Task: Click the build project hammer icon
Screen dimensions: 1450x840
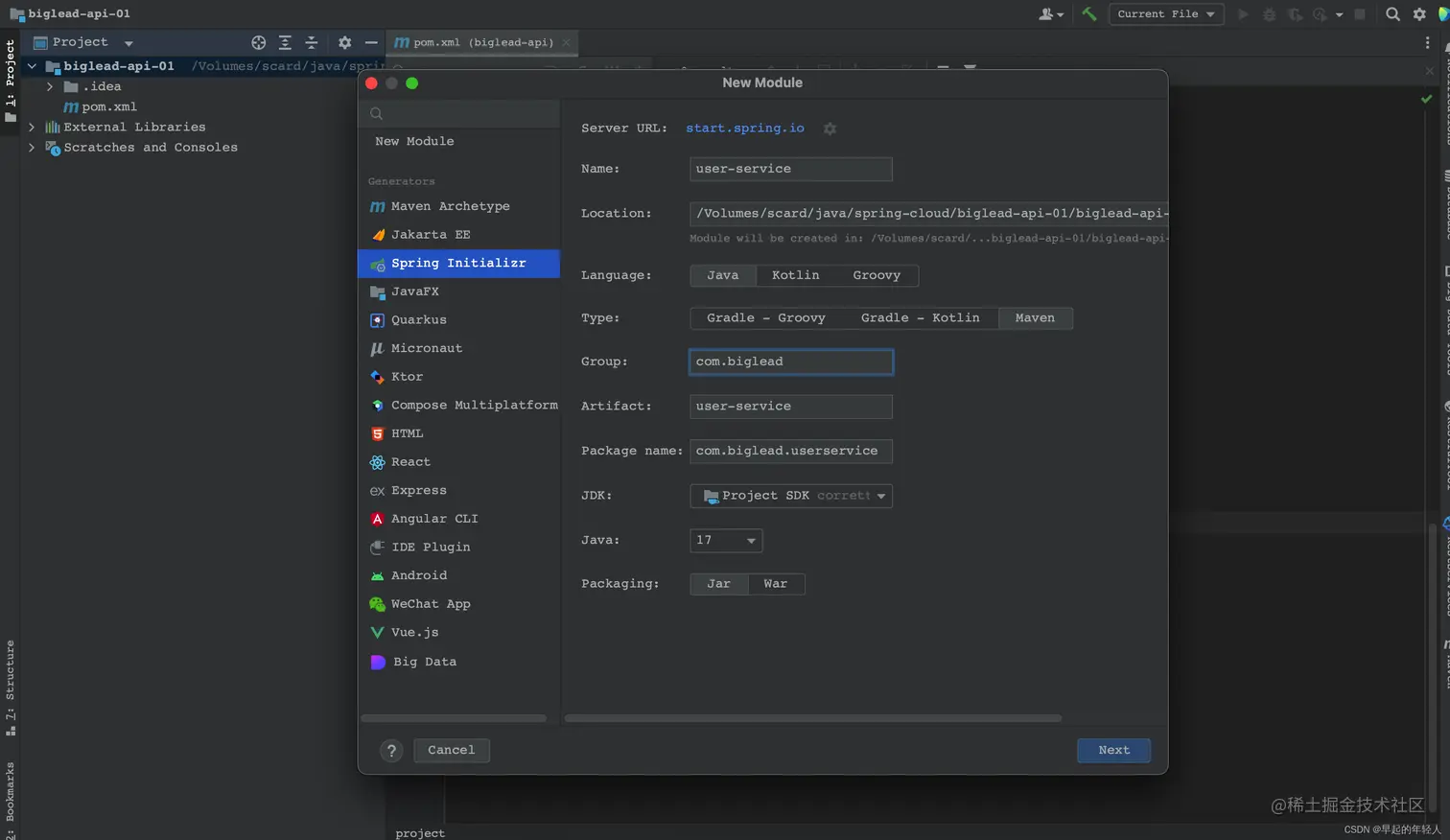Action: coord(1088,13)
